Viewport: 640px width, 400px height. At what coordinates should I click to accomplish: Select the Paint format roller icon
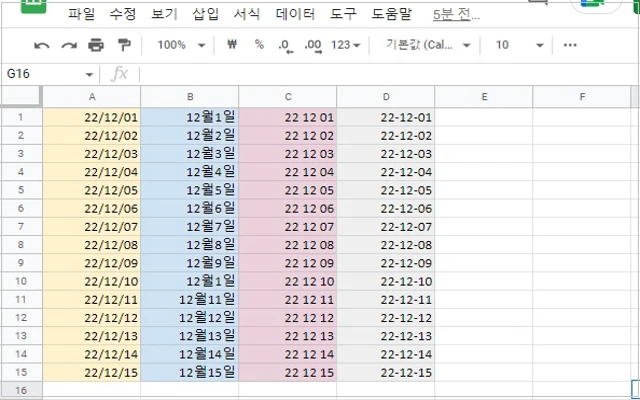[124, 45]
